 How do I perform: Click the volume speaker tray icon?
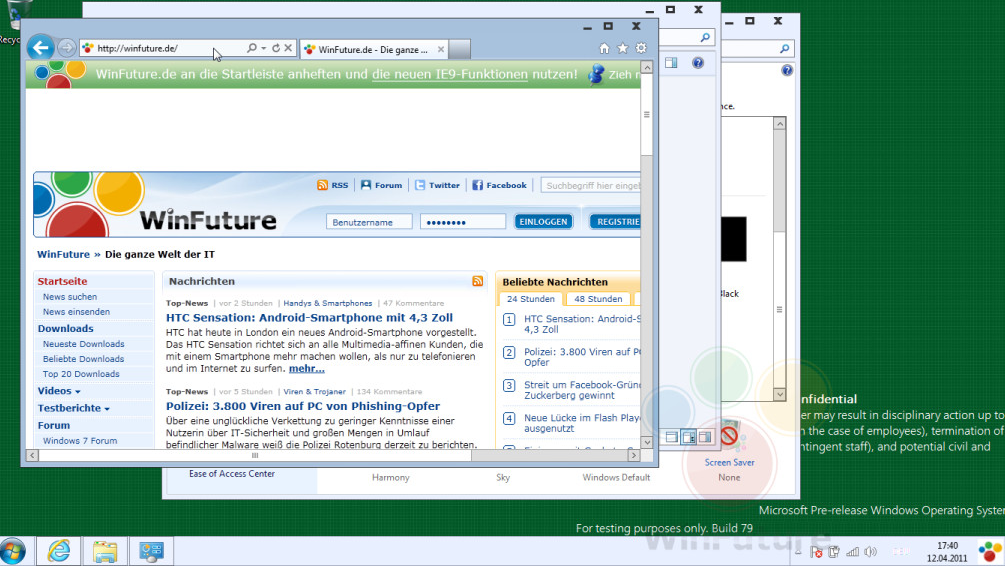pos(870,552)
